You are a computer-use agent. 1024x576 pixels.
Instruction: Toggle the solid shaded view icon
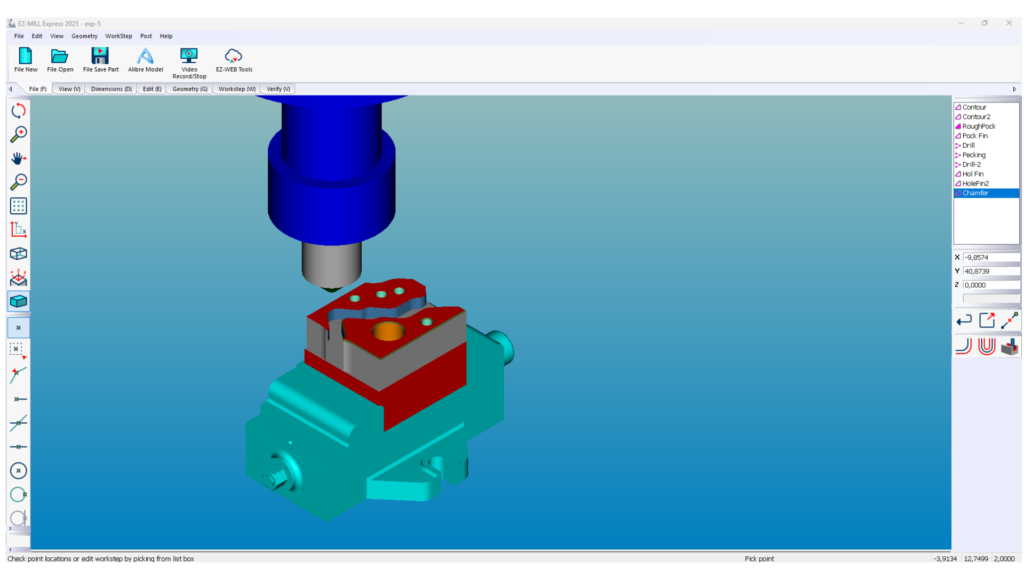[x=18, y=301]
